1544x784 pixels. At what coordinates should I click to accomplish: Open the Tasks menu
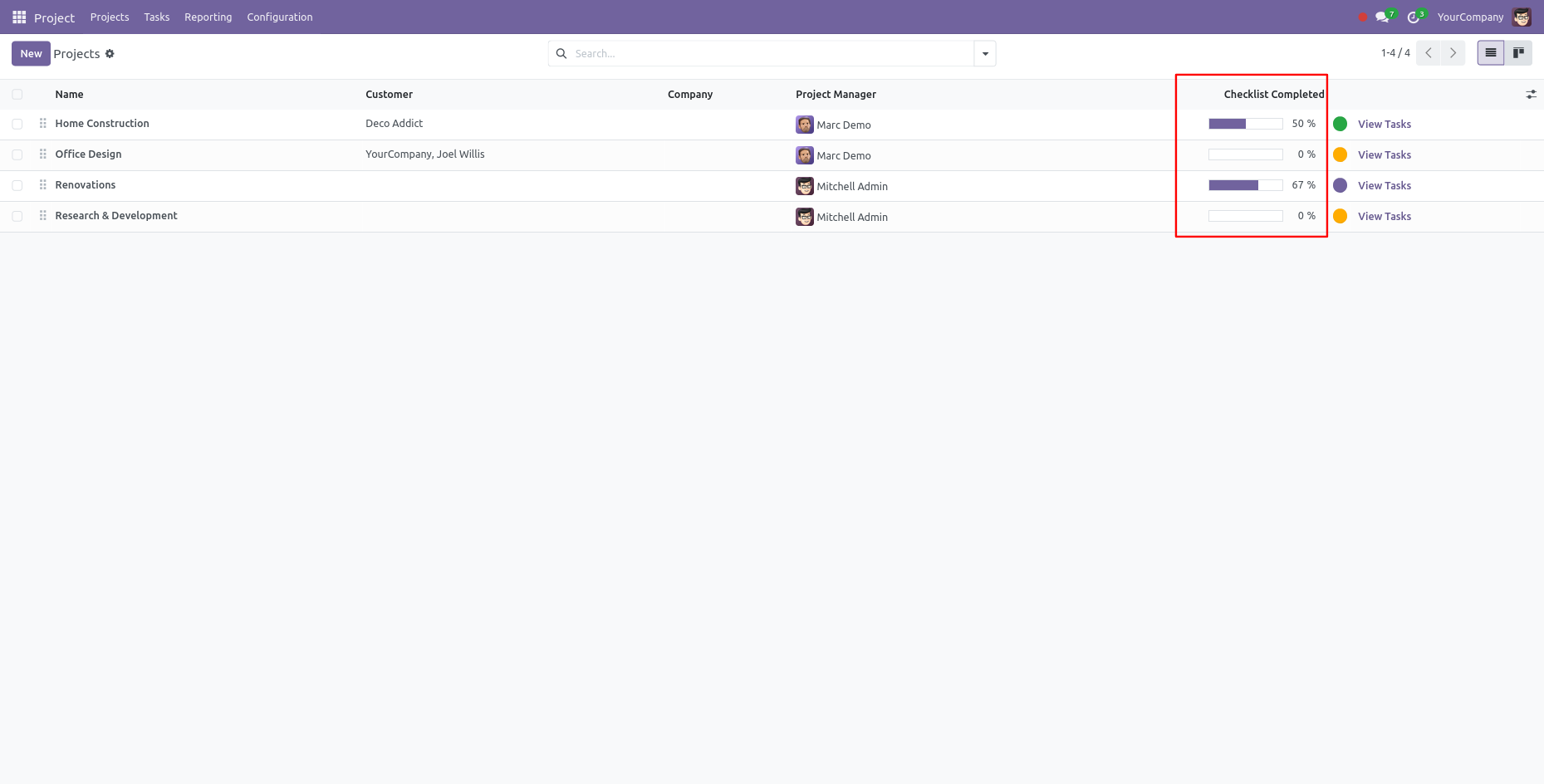157,17
